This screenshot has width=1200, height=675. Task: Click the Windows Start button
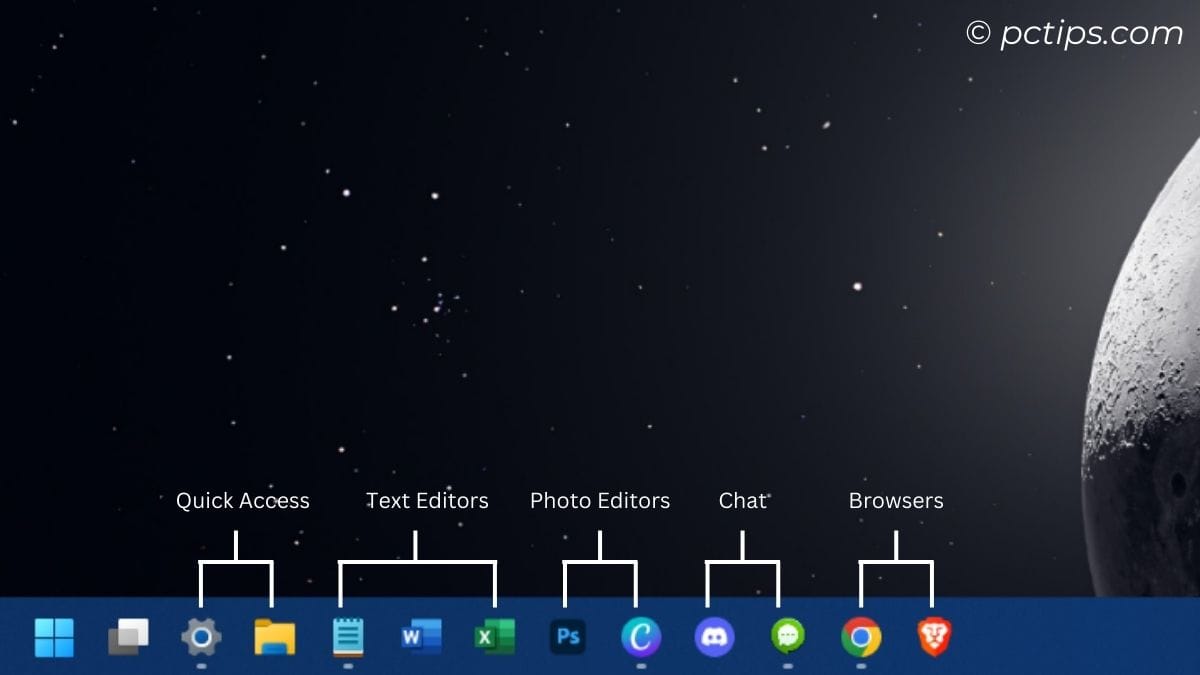(x=55, y=636)
